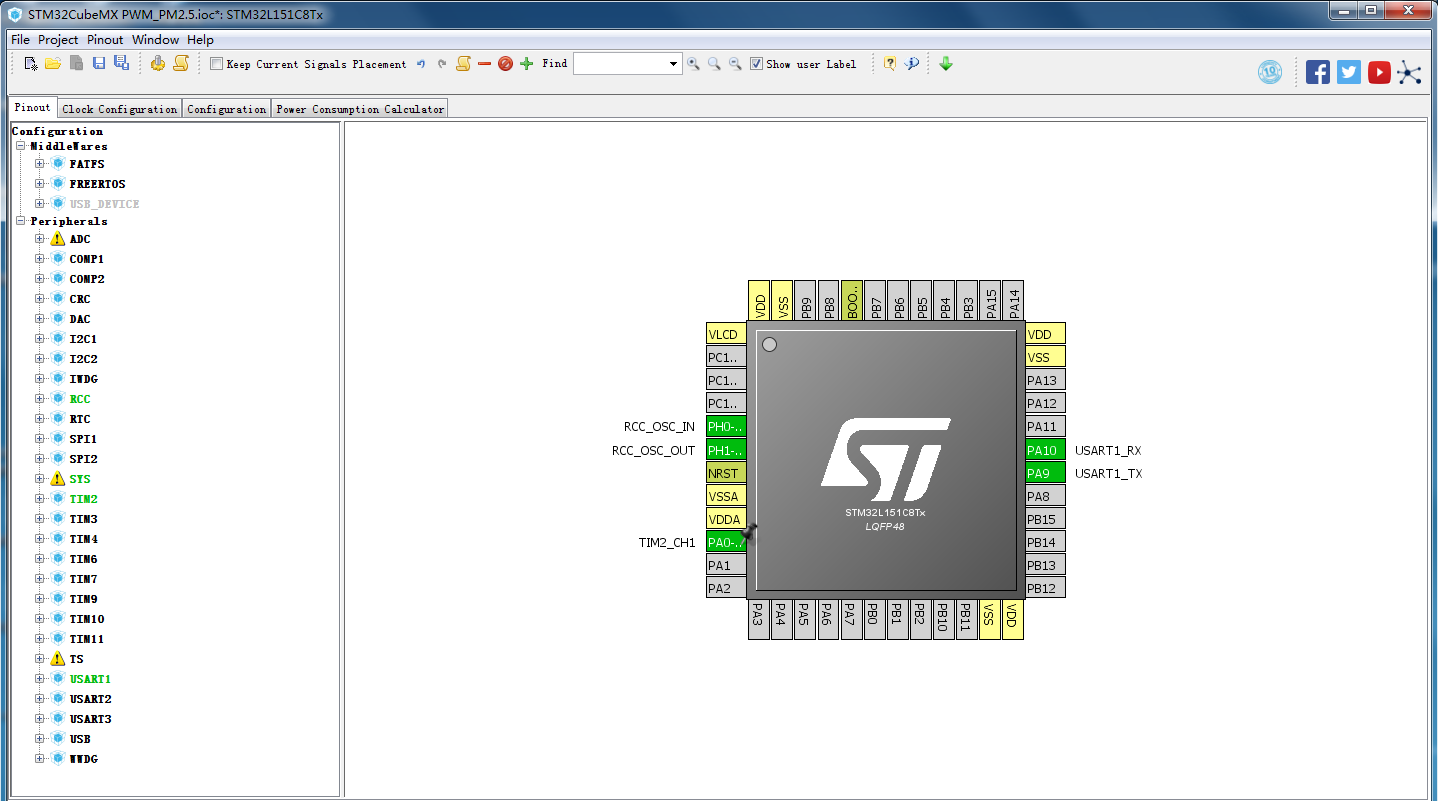Viewport: 1438px width, 801px height.
Task: Click the NRST pin on the chip
Action: (x=727, y=473)
